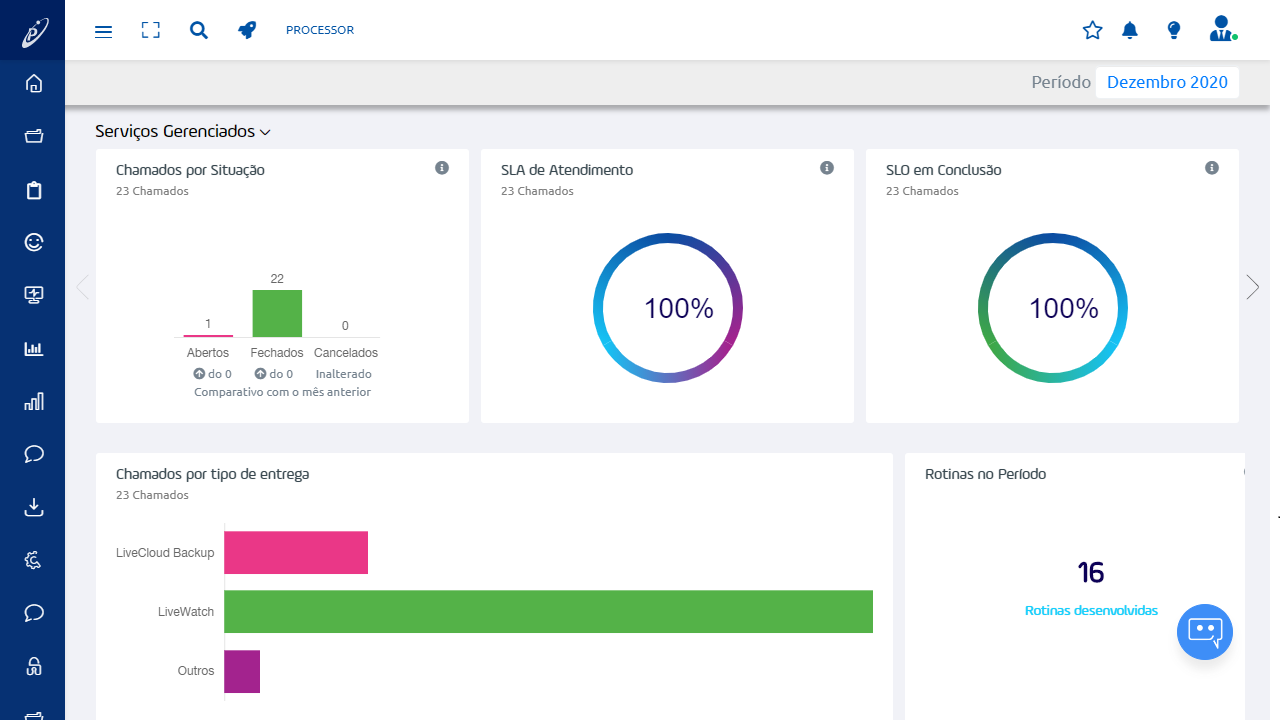Expand the Serviços Gerenciados dropdown
This screenshot has height=720, width=1280.
183,131
